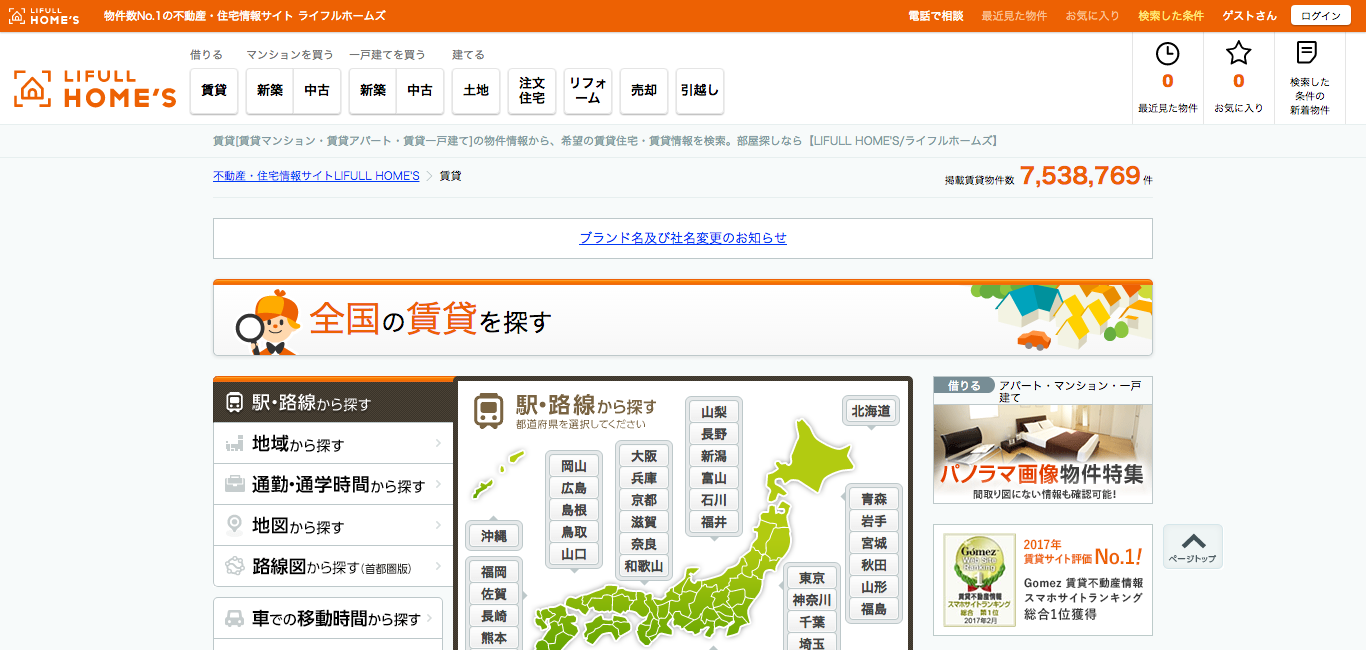Select 沖縄 prefecture on map
The height and width of the screenshot is (650, 1366).
(x=494, y=536)
